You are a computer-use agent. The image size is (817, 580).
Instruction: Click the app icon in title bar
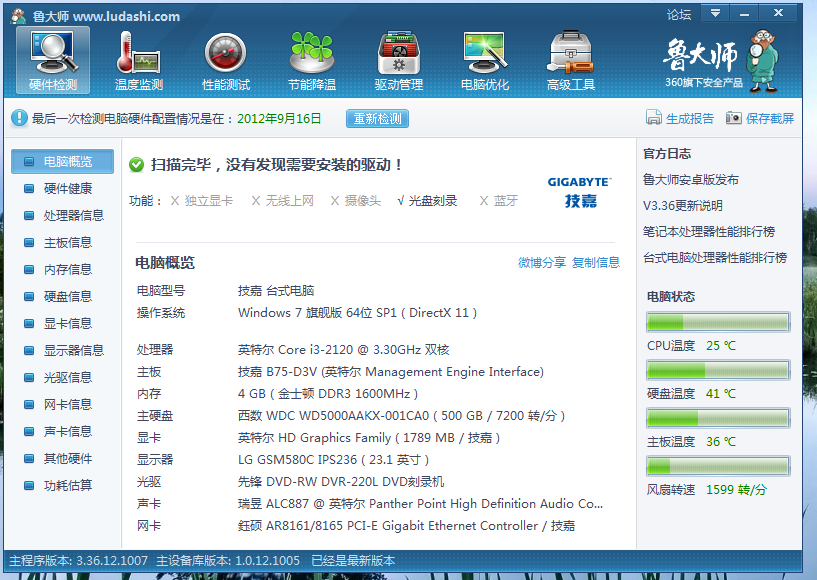[x=18, y=16]
